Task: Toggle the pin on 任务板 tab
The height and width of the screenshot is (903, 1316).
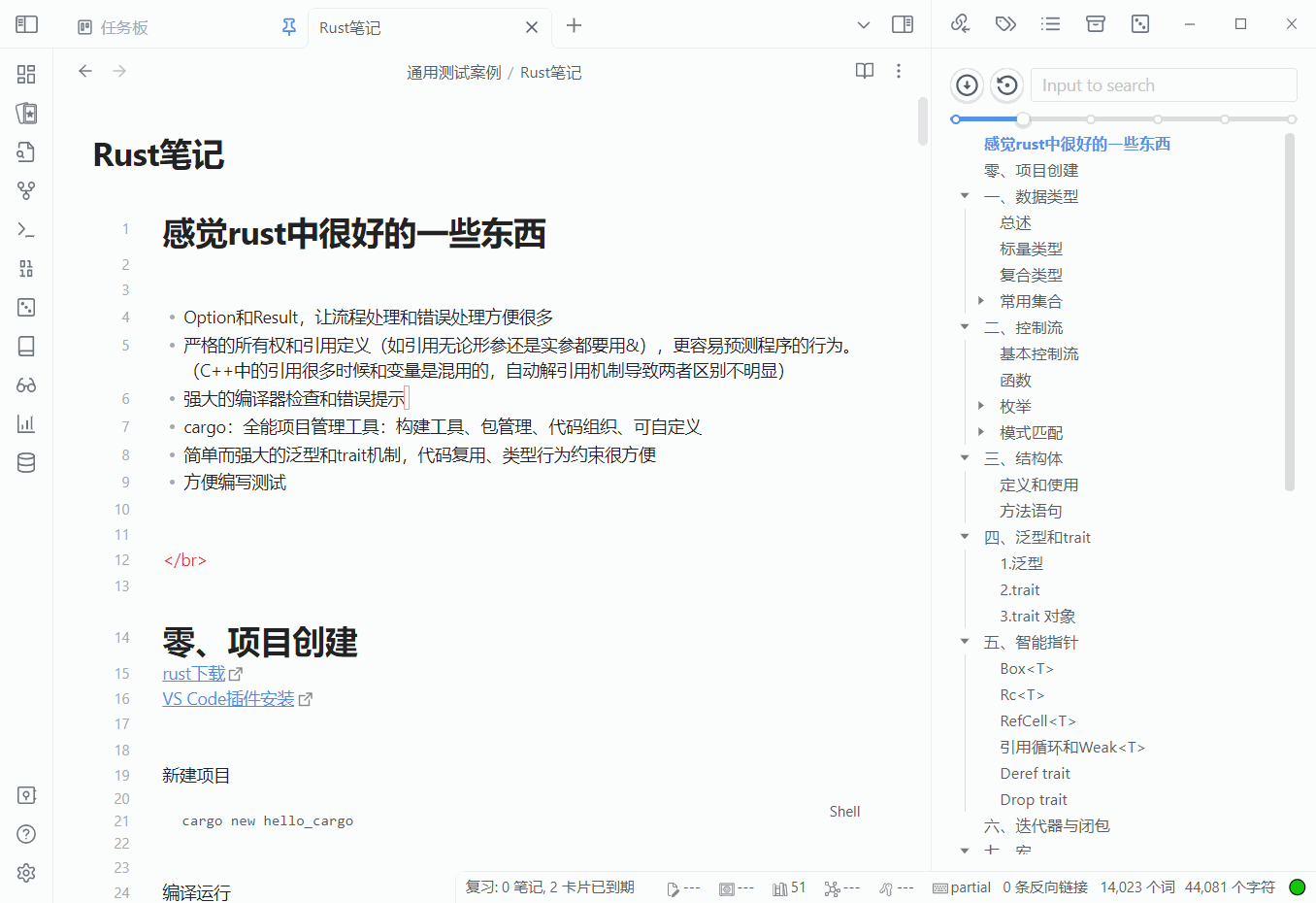Action: [289, 27]
